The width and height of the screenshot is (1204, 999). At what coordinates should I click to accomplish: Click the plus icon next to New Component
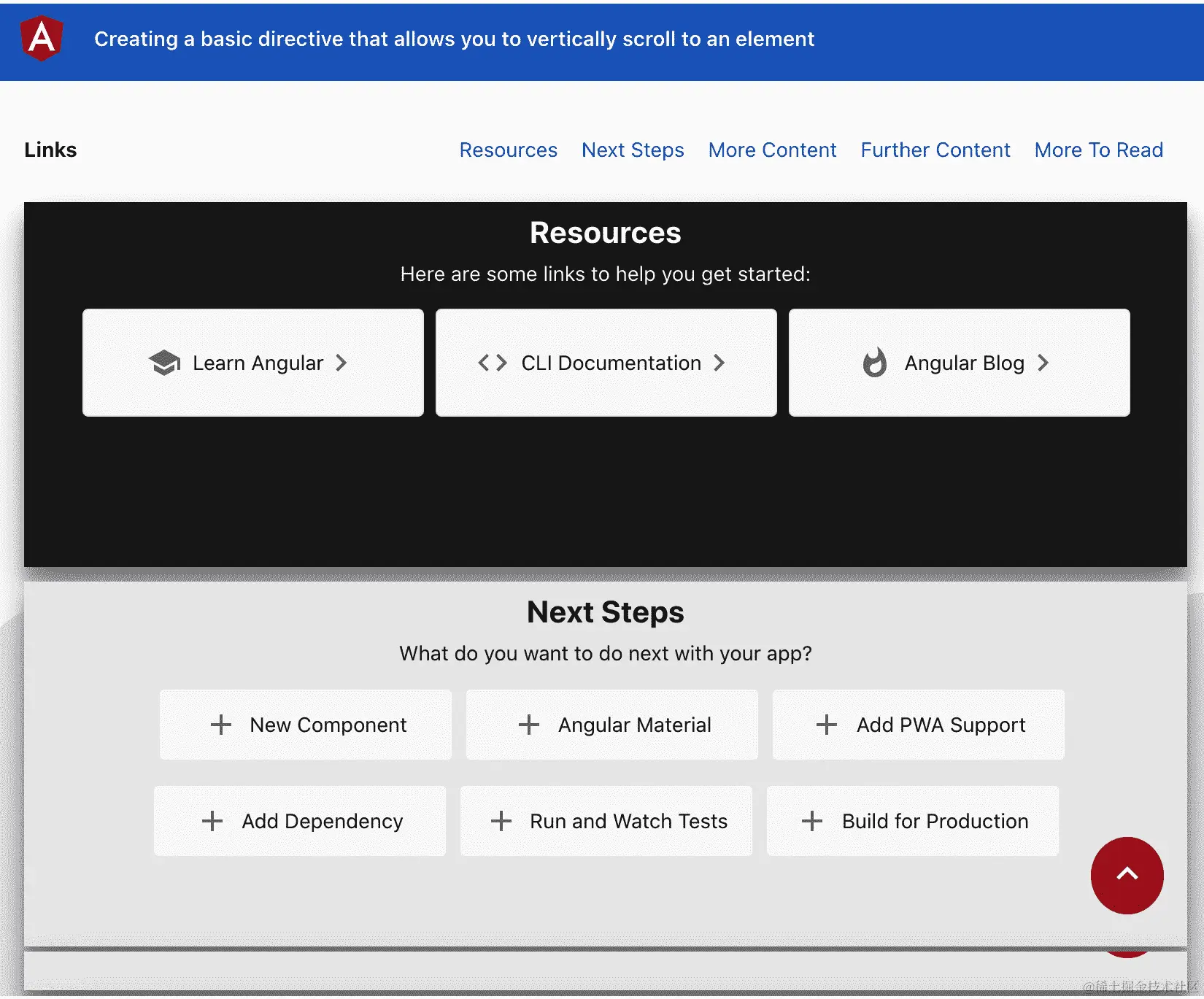pyautogui.click(x=220, y=725)
